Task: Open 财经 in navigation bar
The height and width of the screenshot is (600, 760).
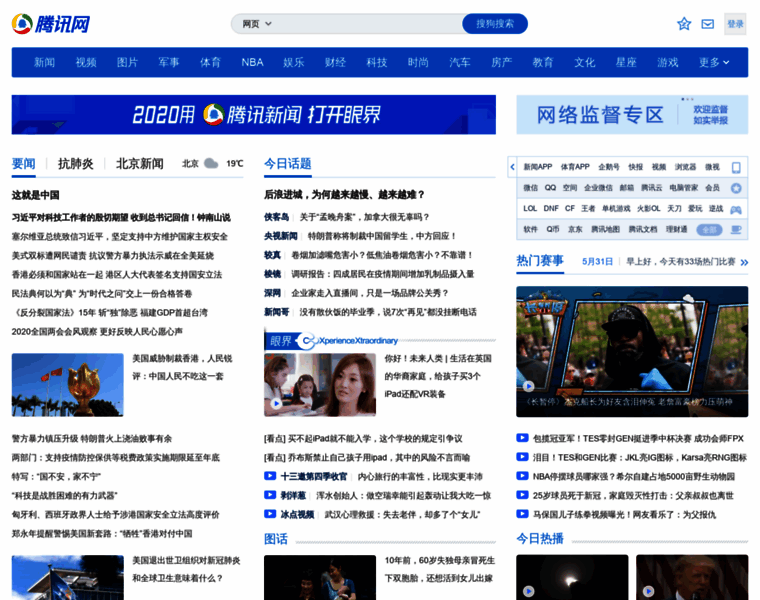Action: (335, 63)
